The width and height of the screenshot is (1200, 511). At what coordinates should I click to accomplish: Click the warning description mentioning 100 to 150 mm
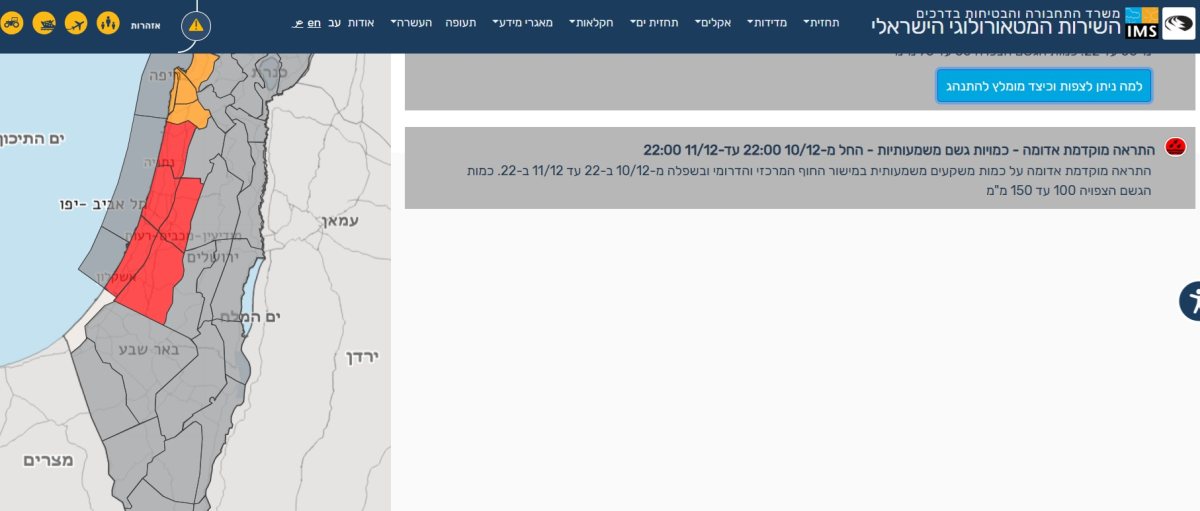coord(809,180)
